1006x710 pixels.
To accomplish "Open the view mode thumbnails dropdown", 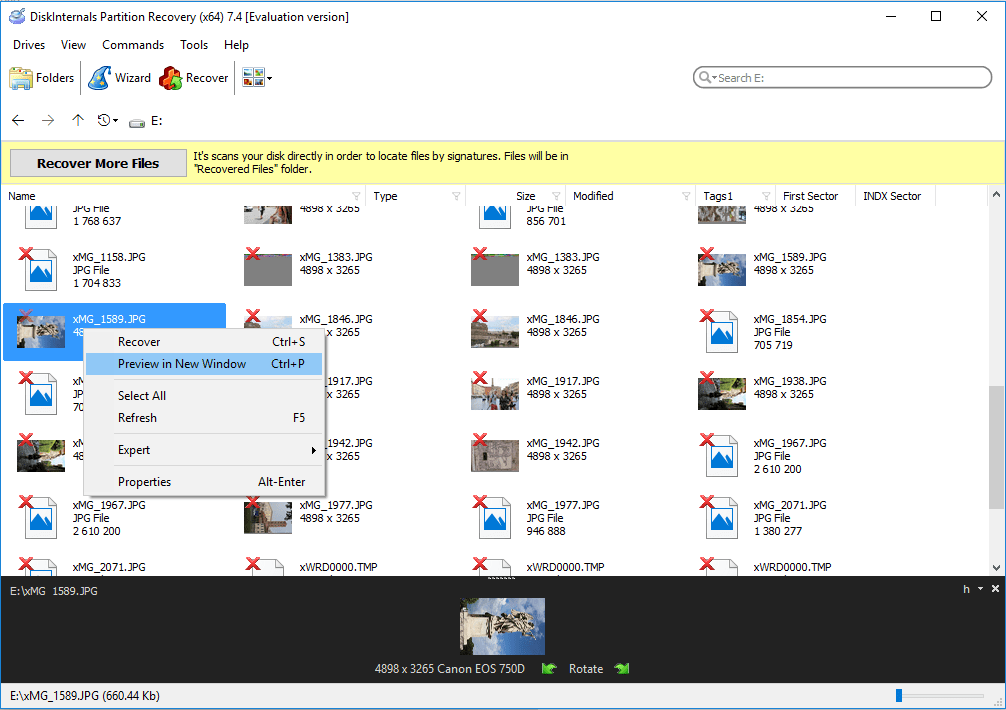I will (258, 78).
